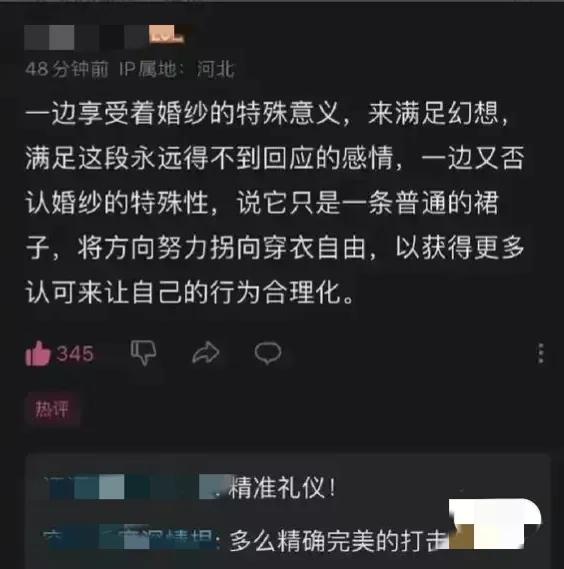The height and width of the screenshot is (569, 564).
Task: Click the 热评 hot comment tag
Action: click(52, 409)
